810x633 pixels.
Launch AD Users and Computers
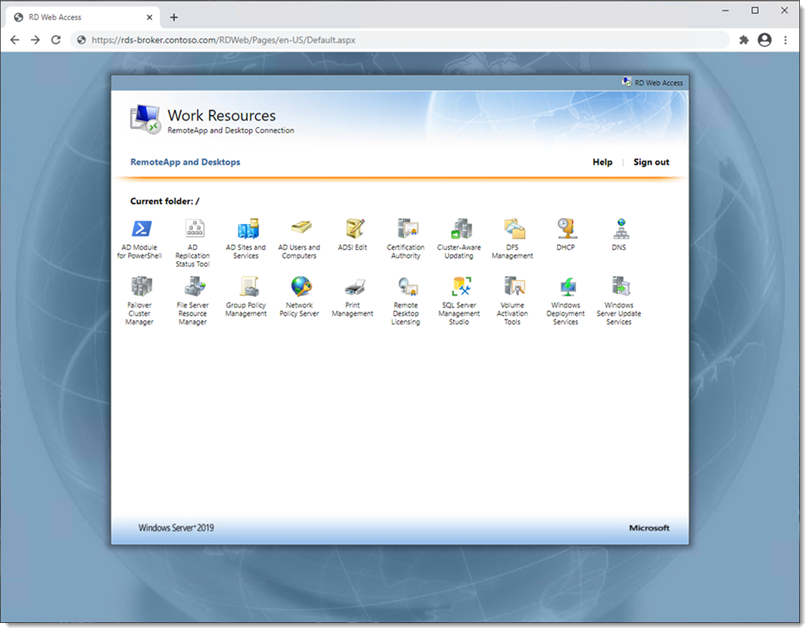pos(300,238)
